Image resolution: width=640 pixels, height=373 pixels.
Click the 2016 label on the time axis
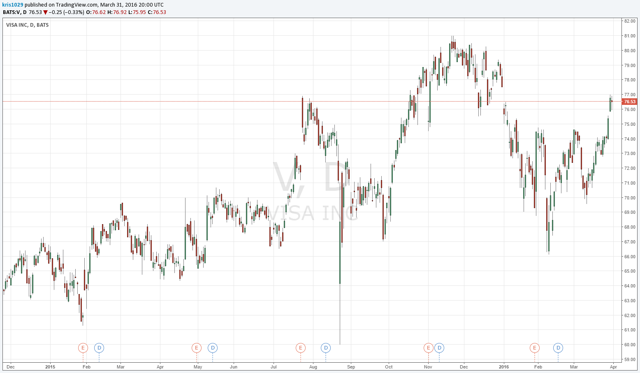tap(504, 367)
